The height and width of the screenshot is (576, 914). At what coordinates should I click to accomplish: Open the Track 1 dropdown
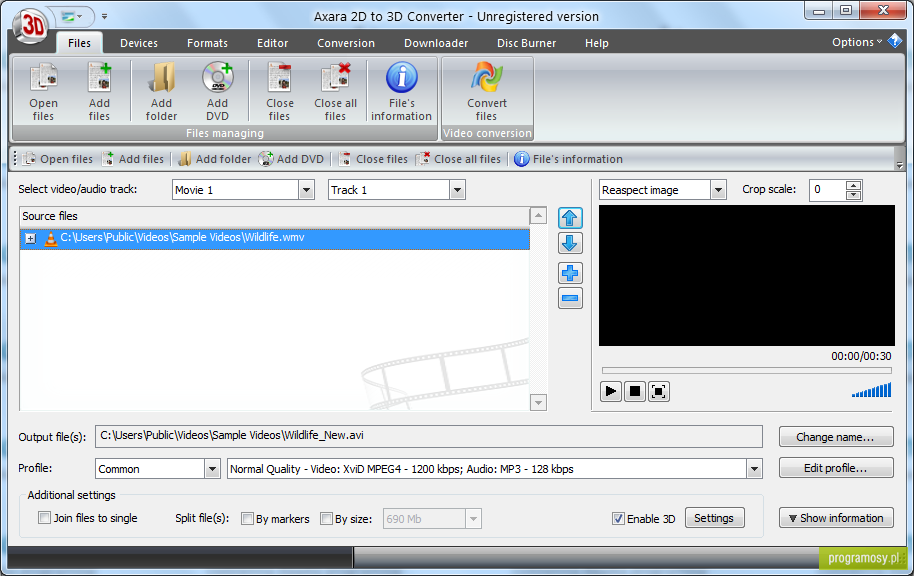[x=458, y=190]
